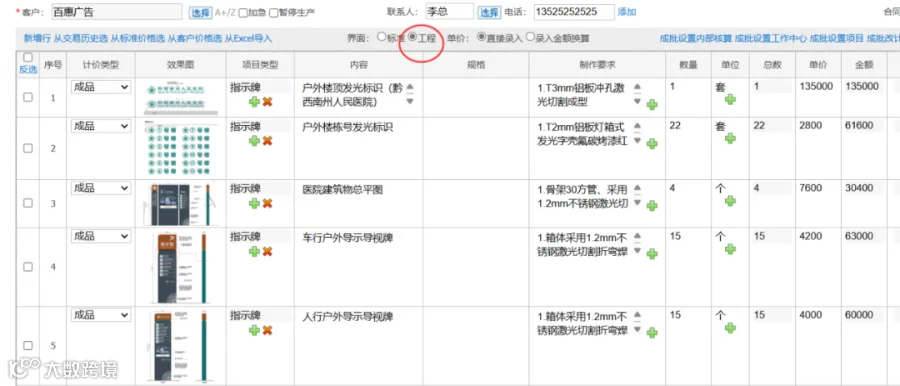Open 计价类型 dropdown in row 4

(x=101, y=237)
